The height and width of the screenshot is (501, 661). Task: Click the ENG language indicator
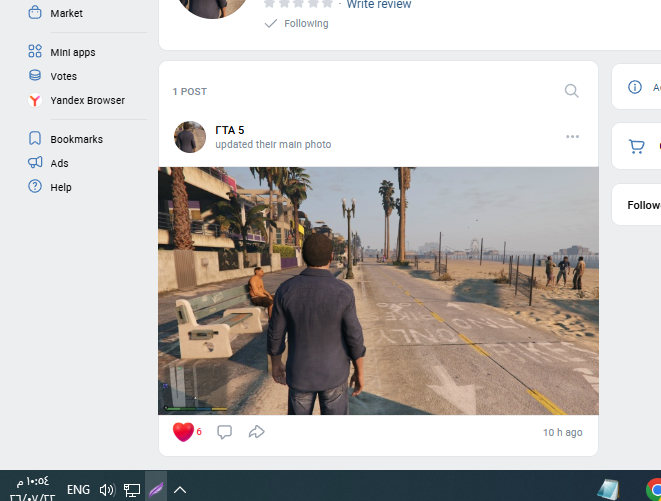[78, 490]
